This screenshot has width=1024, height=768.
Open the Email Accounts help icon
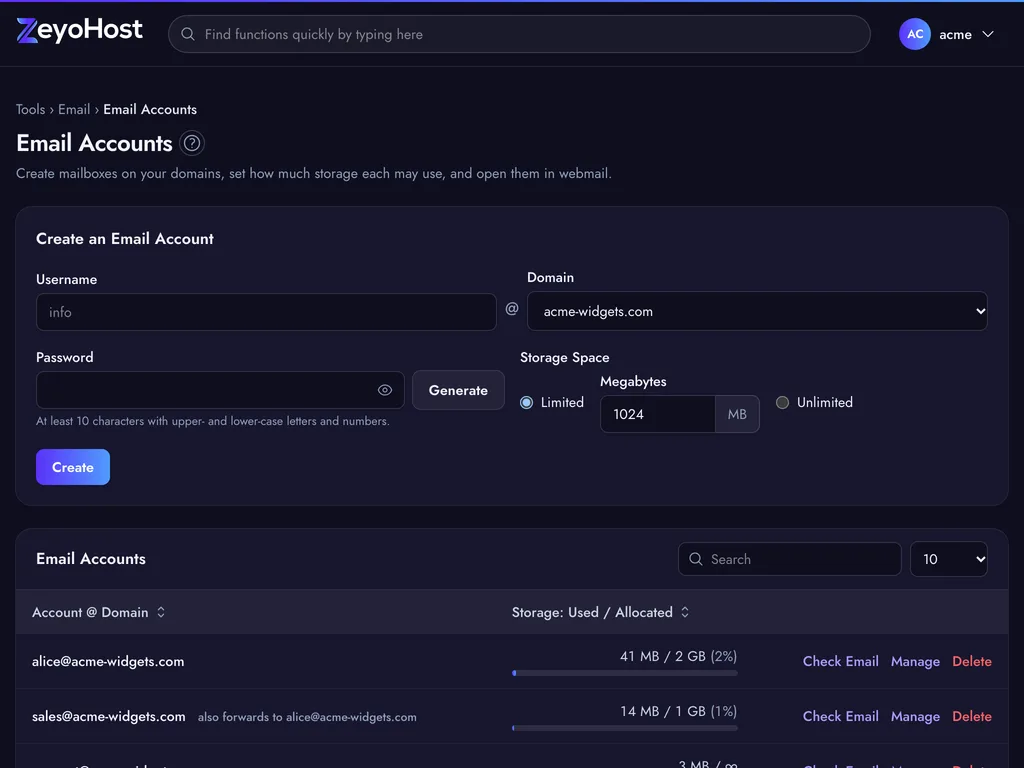pyautogui.click(x=191, y=143)
